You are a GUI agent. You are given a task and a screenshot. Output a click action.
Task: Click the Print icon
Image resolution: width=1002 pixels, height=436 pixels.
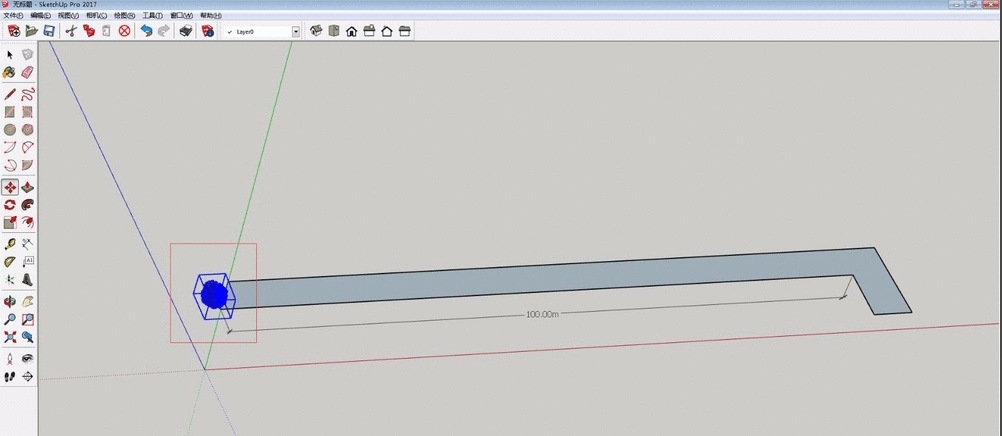point(185,31)
